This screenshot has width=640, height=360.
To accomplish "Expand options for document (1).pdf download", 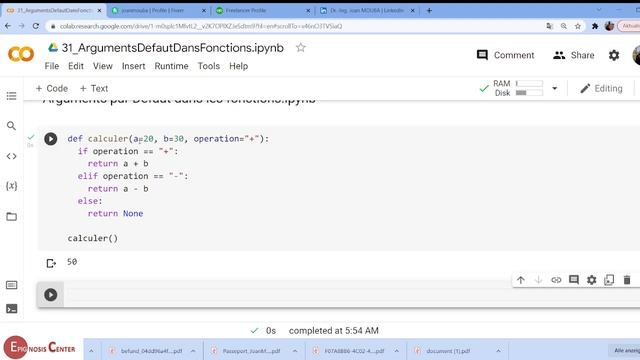I will point(498,351).
